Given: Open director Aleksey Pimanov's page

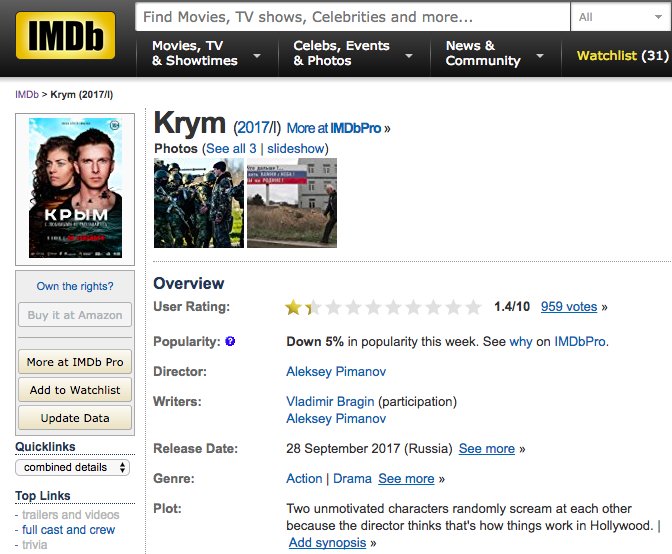Looking at the screenshot, I should pyautogui.click(x=336, y=371).
